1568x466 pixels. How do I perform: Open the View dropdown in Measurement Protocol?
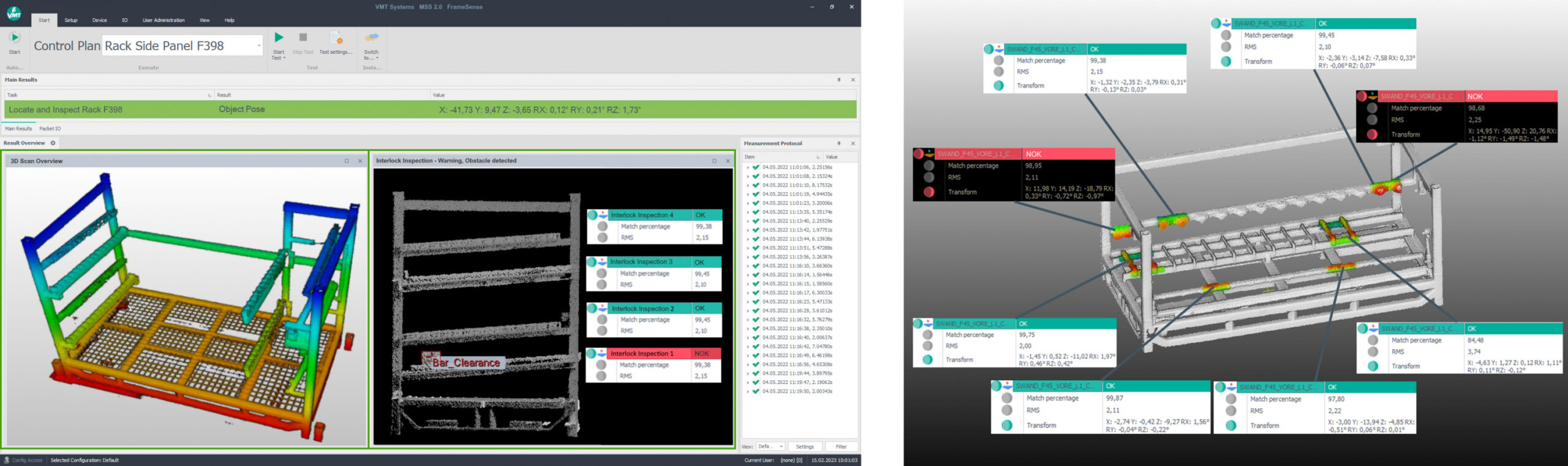tap(771, 446)
